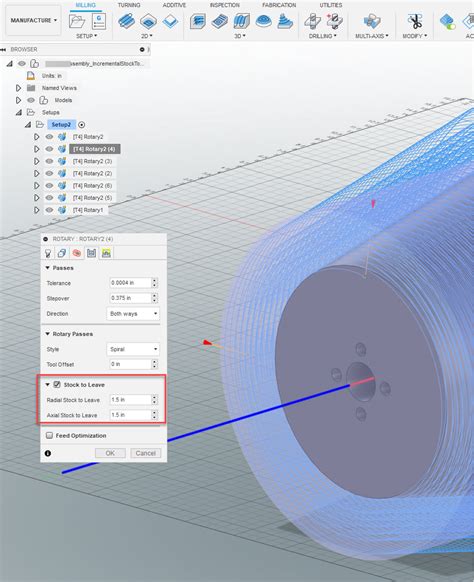Enable the Feed Optimization checkbox
474x582 pixels.
coord(49,435)
